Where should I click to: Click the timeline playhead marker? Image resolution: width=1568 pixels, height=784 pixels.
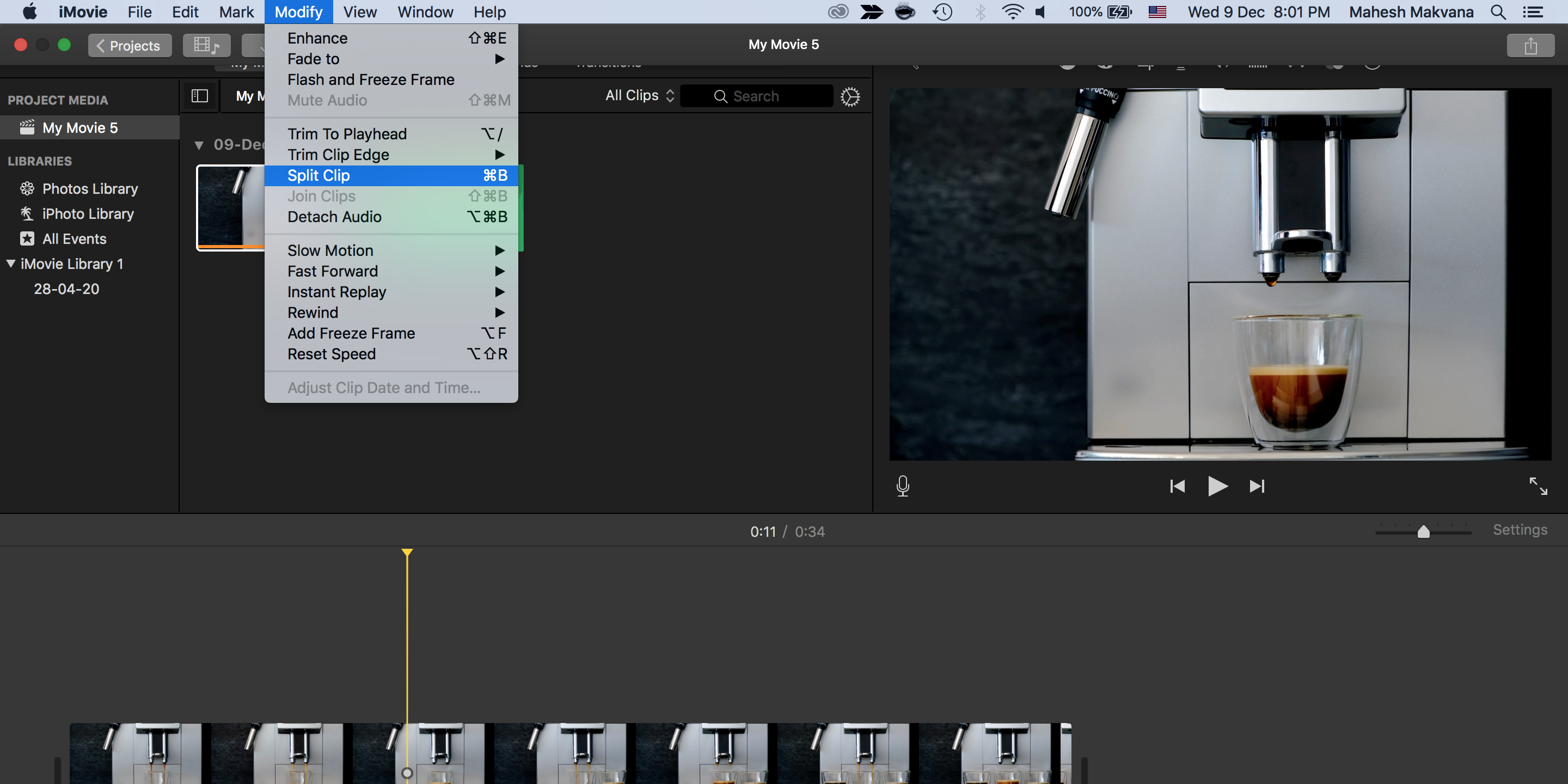pyautogui.click(x=407, y=553)
